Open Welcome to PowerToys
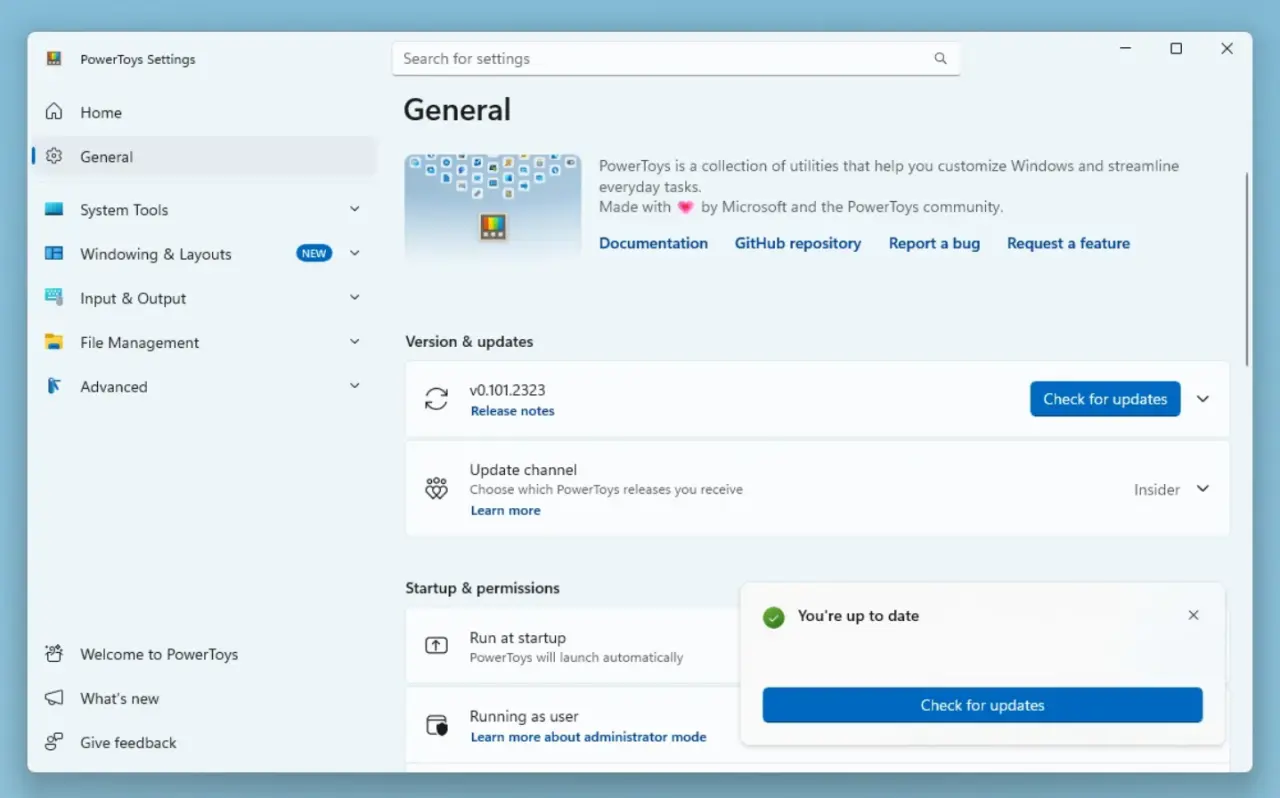Screen dimensions: 1280x798 [x=205, y=654]
